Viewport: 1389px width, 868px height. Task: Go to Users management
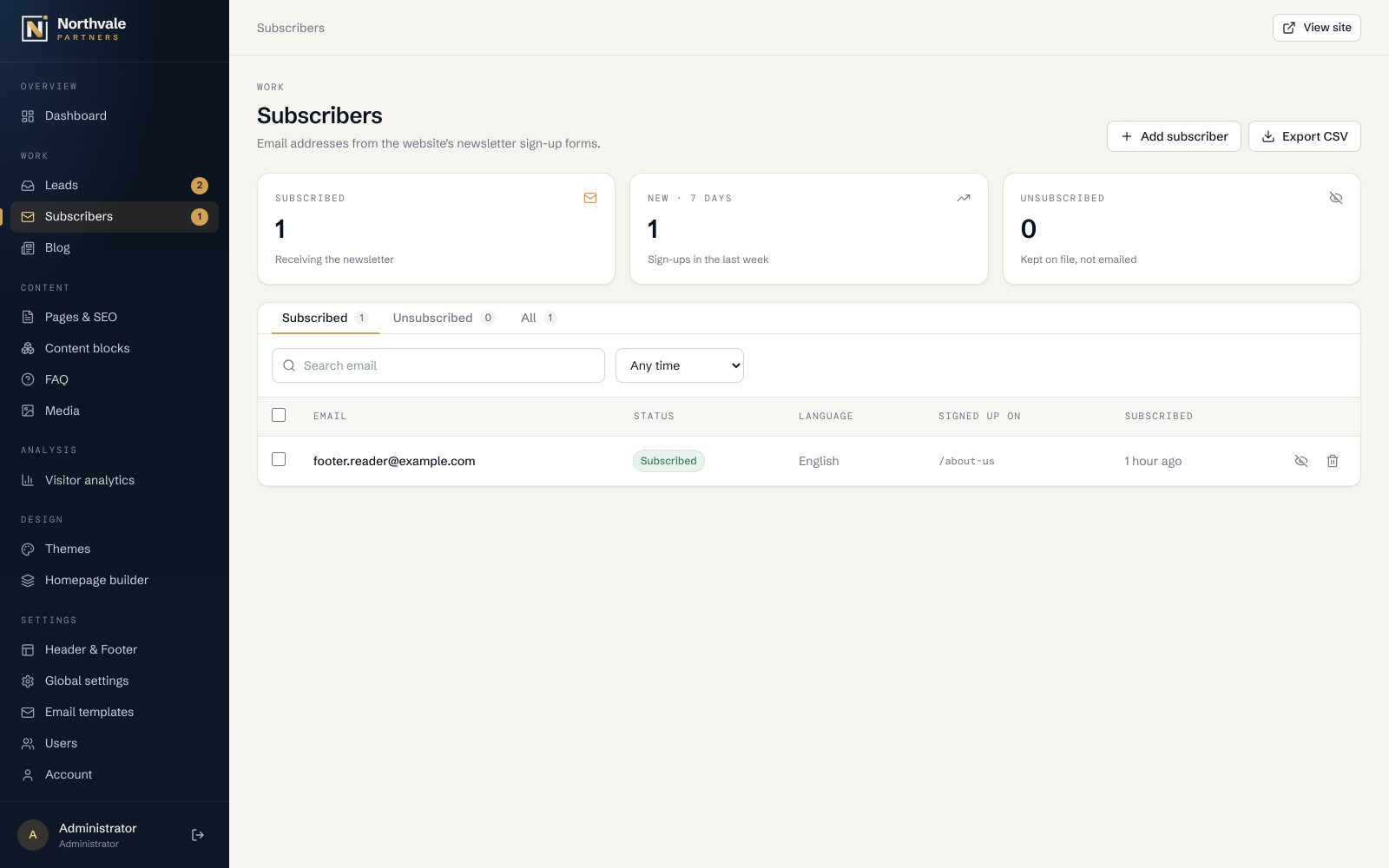point(115,744)
